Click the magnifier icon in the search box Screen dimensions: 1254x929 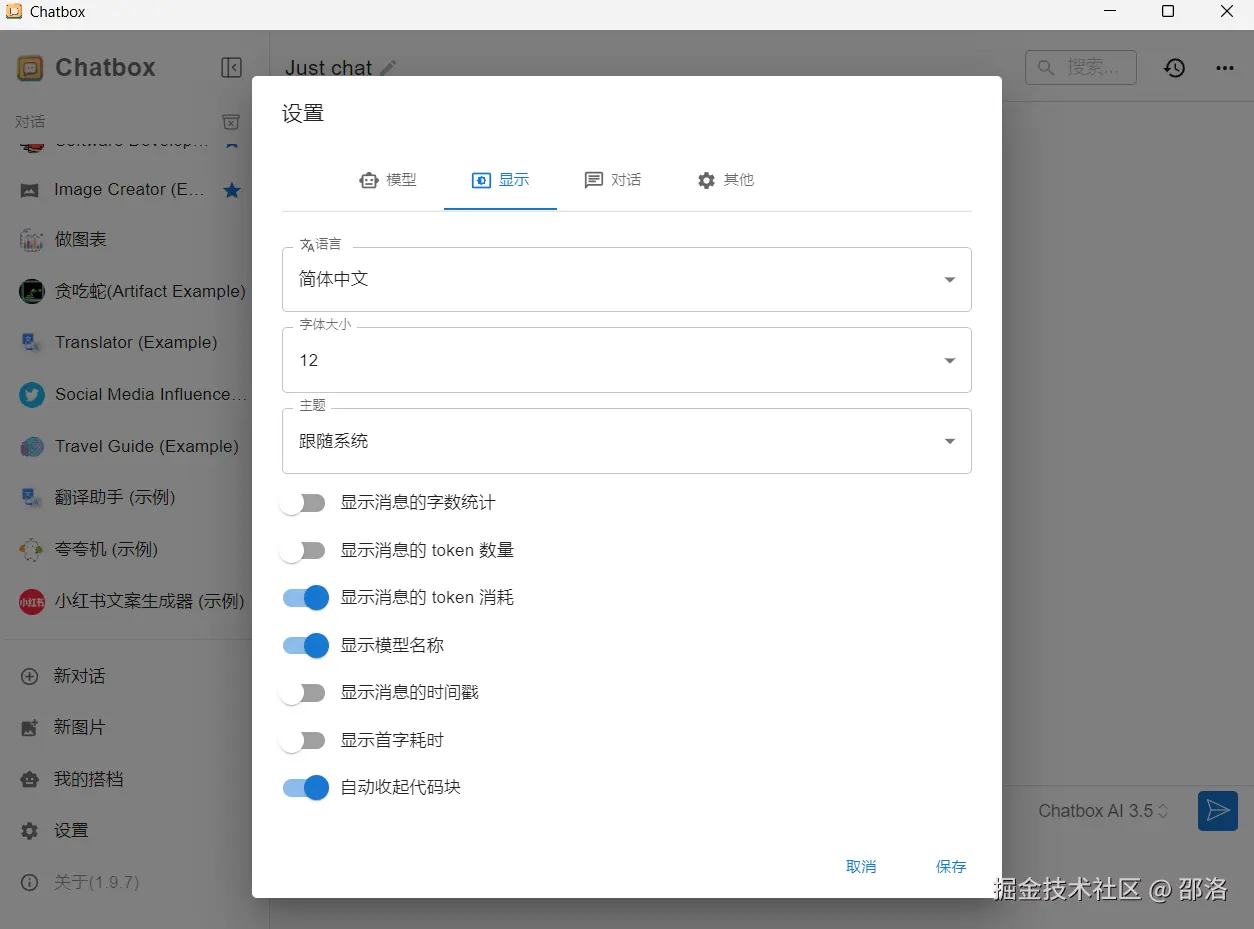pyautogui.click(x=1046, y=68)
